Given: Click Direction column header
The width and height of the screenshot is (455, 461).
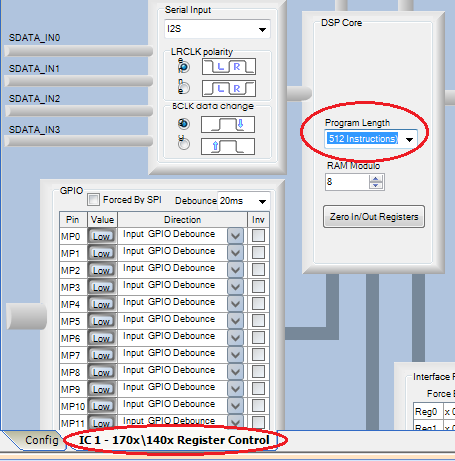Looking at the screenshot, I should pyautogui.click(x=182, y=220).
